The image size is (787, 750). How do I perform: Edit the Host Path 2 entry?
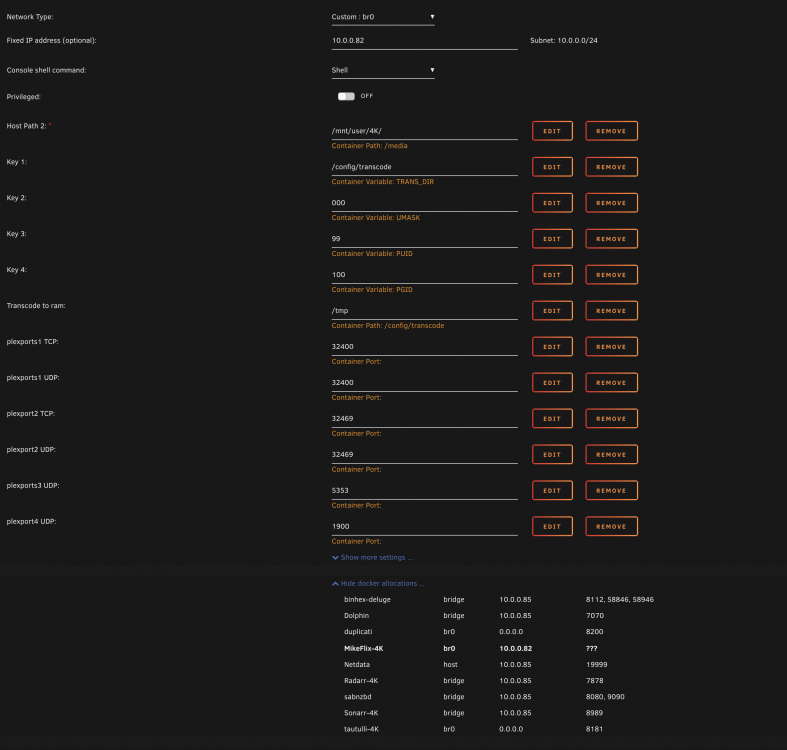[552, 131]
